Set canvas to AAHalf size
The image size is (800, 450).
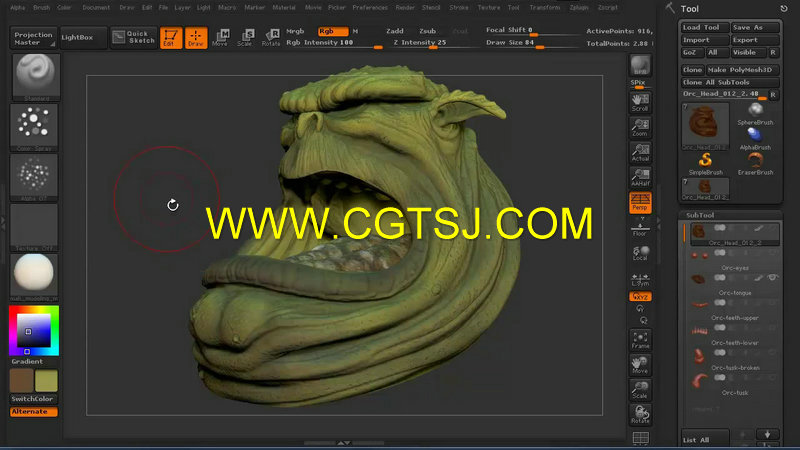click(x=640, y=178)
